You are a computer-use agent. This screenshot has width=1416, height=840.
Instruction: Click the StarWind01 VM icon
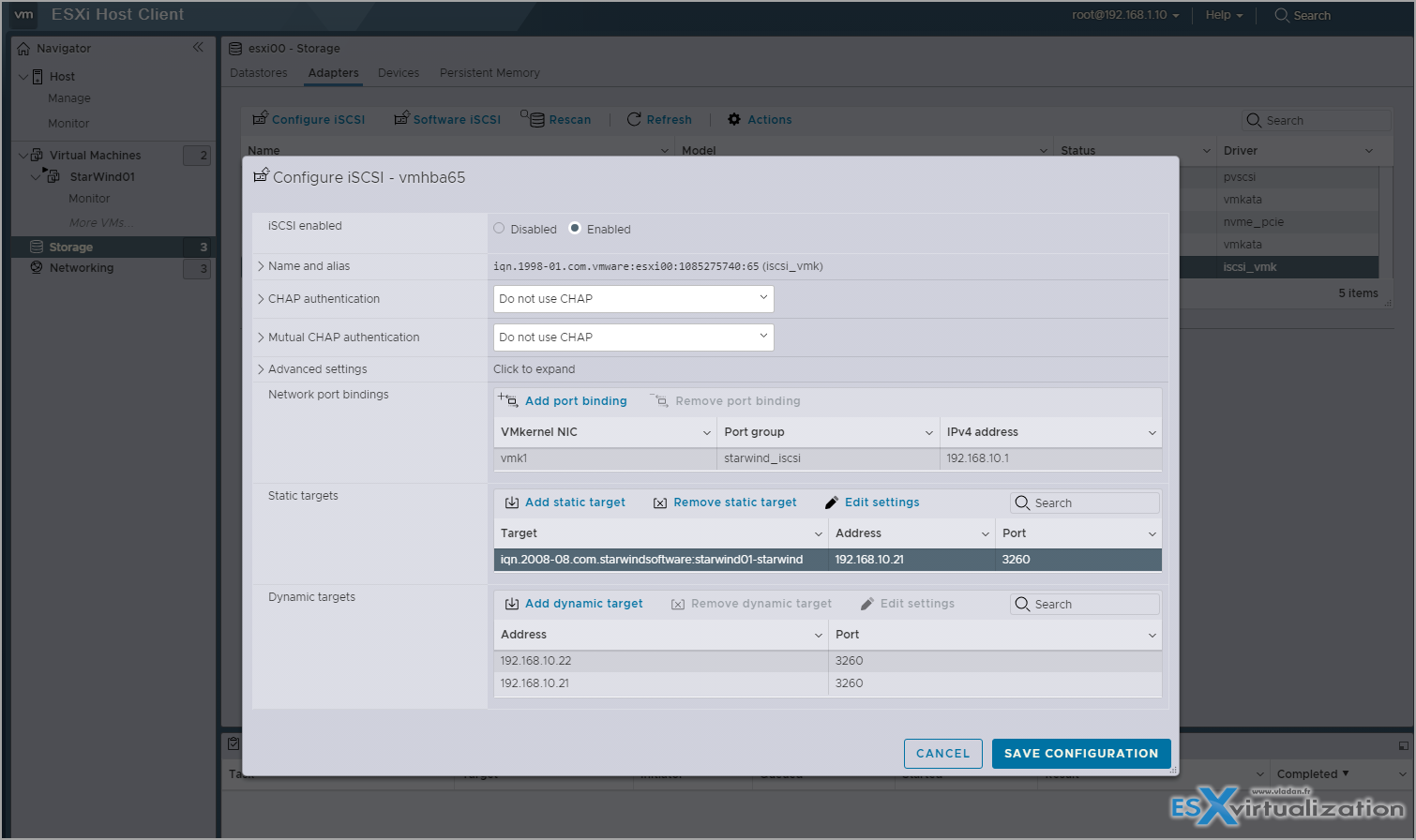[52, 175]
